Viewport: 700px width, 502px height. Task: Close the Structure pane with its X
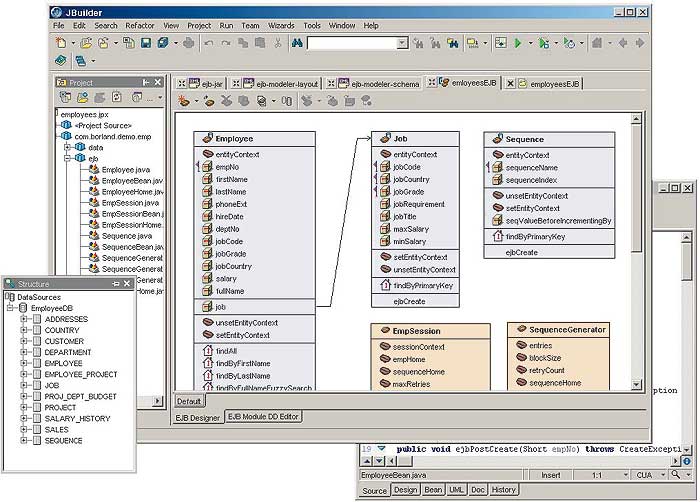(127, 284)
